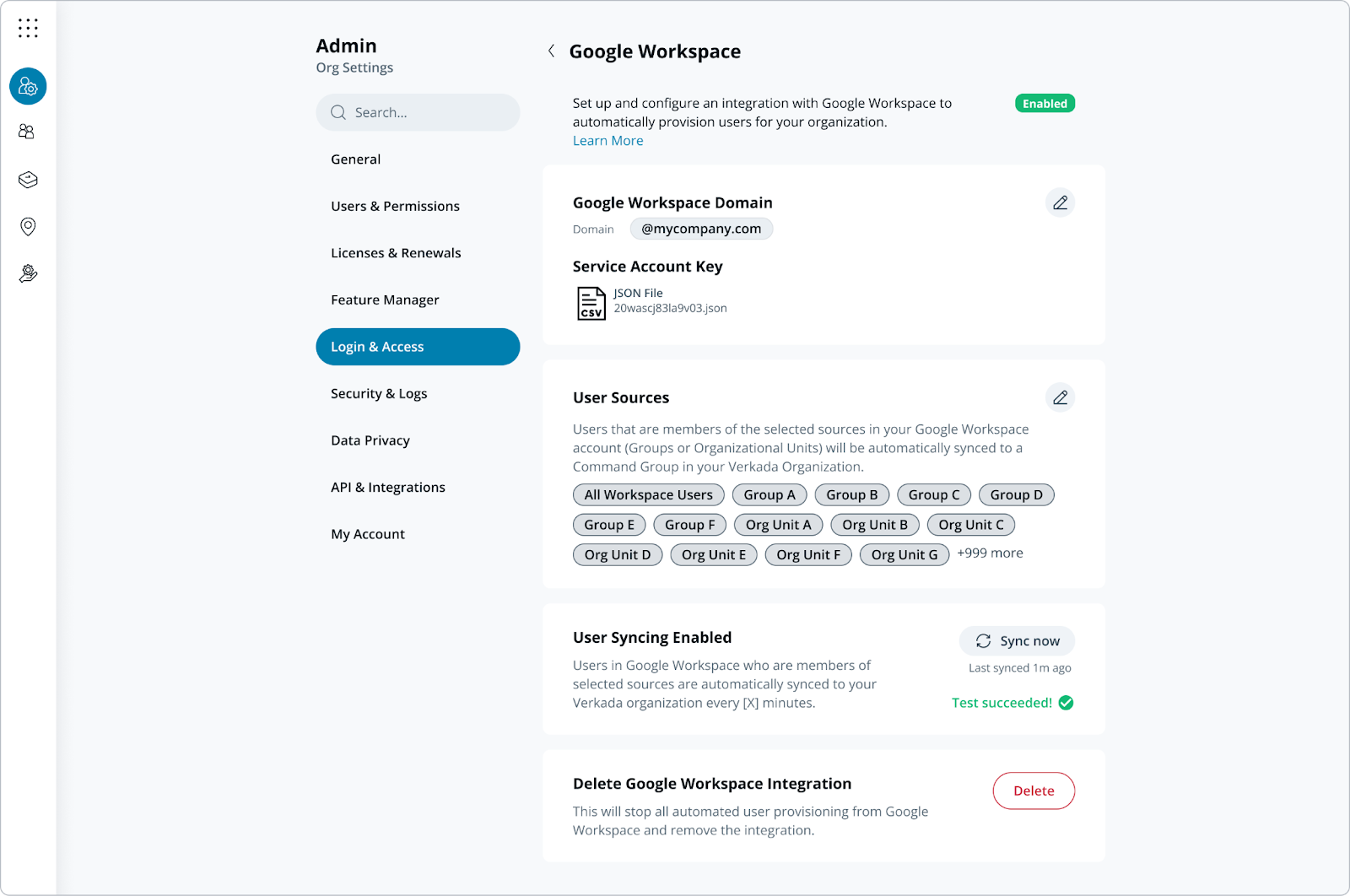Image resolution: width=1350 pixels, height=896 pixels.
Task: Follow the Learn More link
Action: (607, 141)
